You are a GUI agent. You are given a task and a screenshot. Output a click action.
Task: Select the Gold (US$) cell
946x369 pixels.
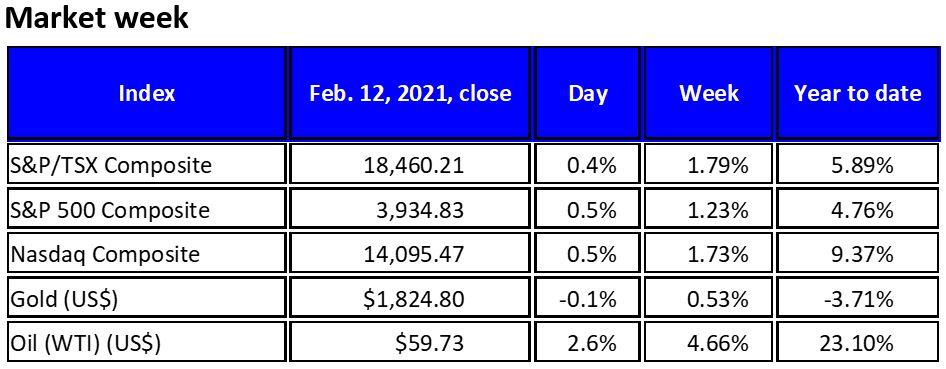[147, 298]
